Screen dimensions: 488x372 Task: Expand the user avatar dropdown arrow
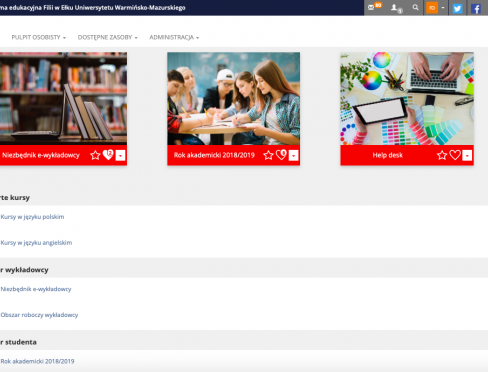coord(443,8)
